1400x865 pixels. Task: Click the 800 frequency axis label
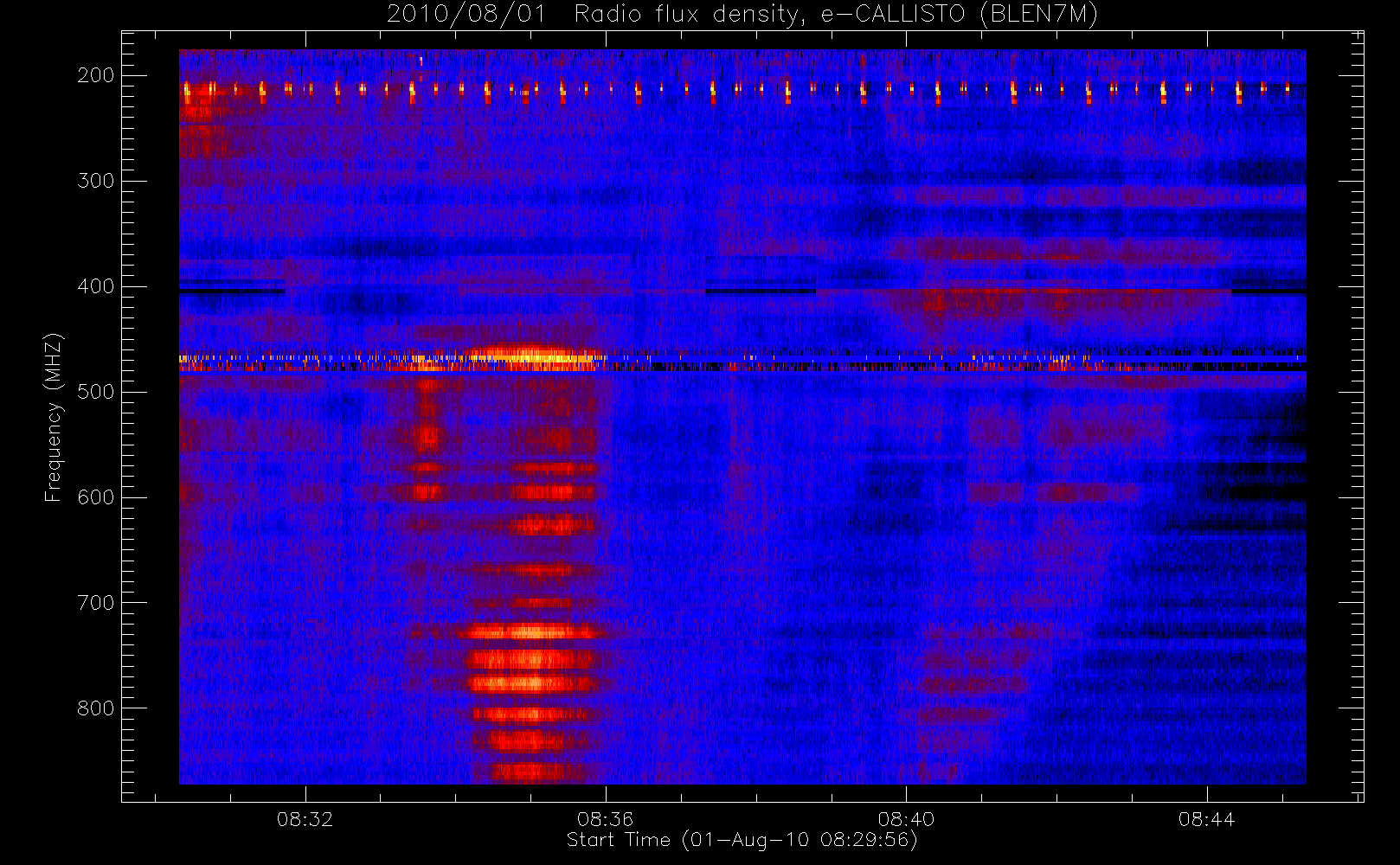pos(95,708)
